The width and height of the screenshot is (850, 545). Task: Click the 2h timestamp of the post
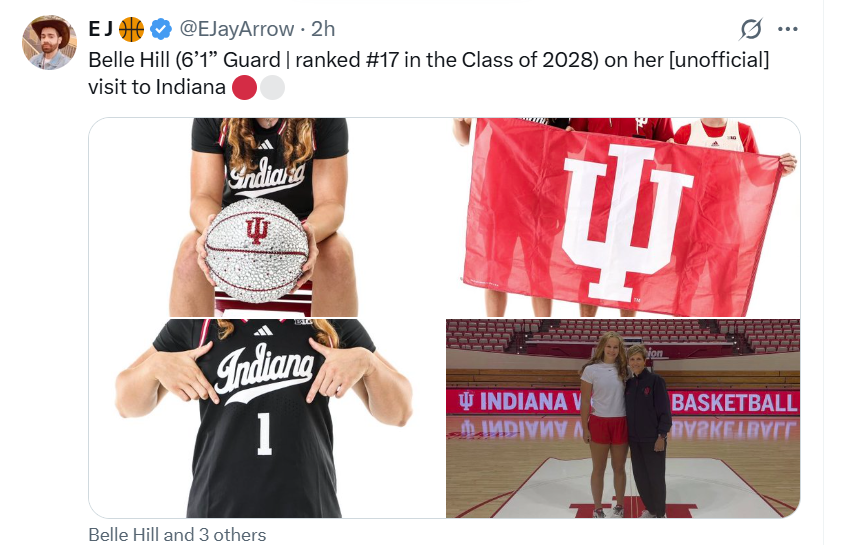tap(324, 29)
